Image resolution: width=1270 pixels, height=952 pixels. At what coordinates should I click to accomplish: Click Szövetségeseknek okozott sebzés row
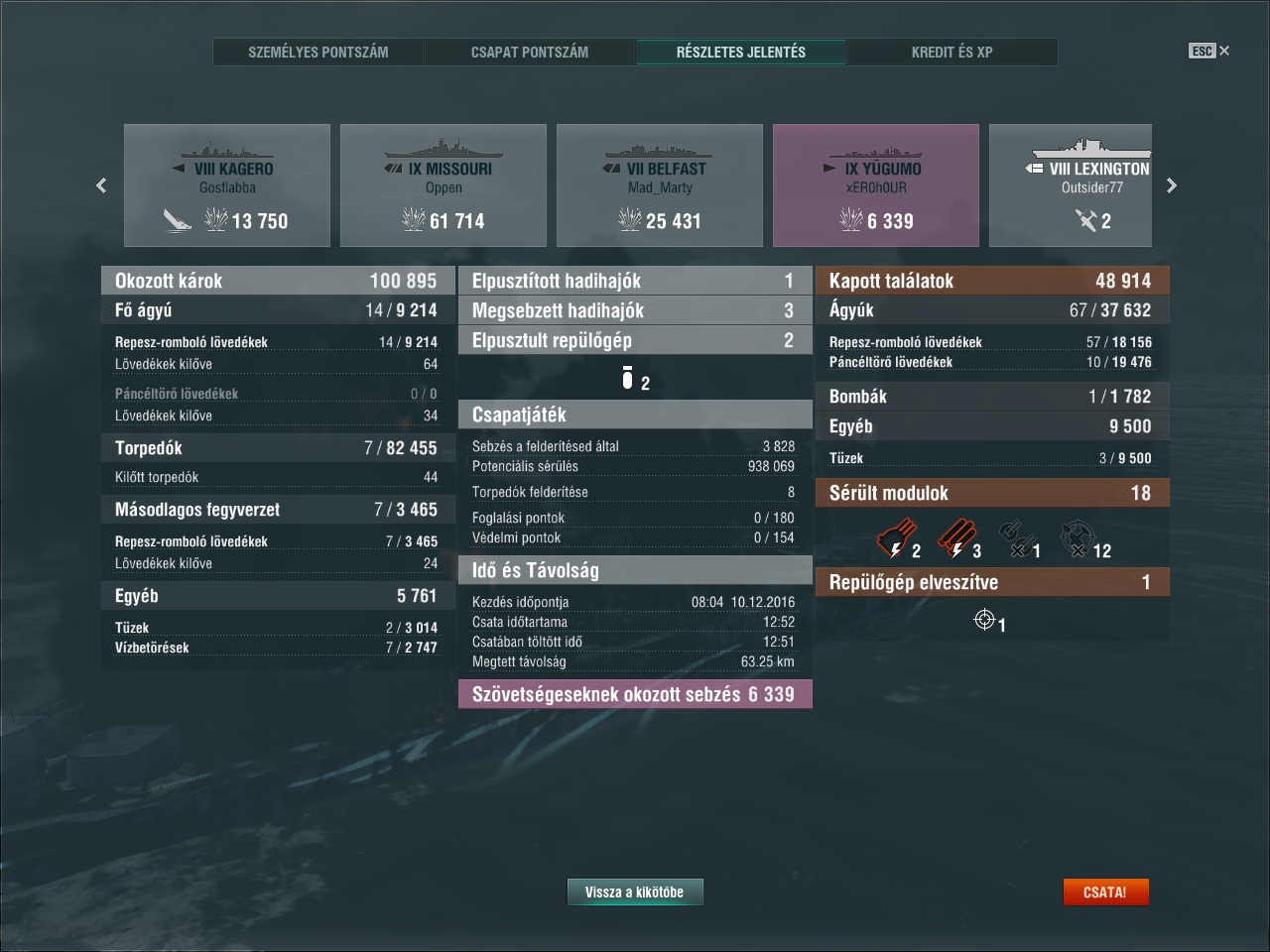coord(635,694)
